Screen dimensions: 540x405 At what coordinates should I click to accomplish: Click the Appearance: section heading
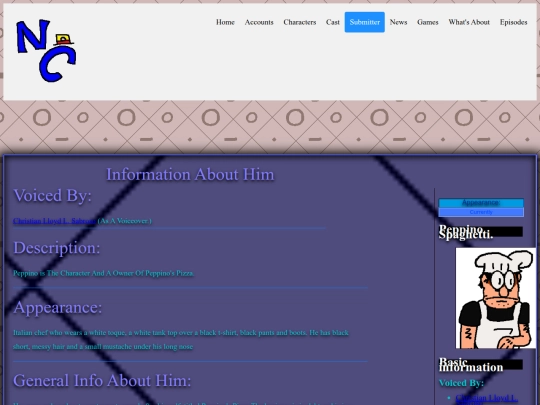click(58, 307)
